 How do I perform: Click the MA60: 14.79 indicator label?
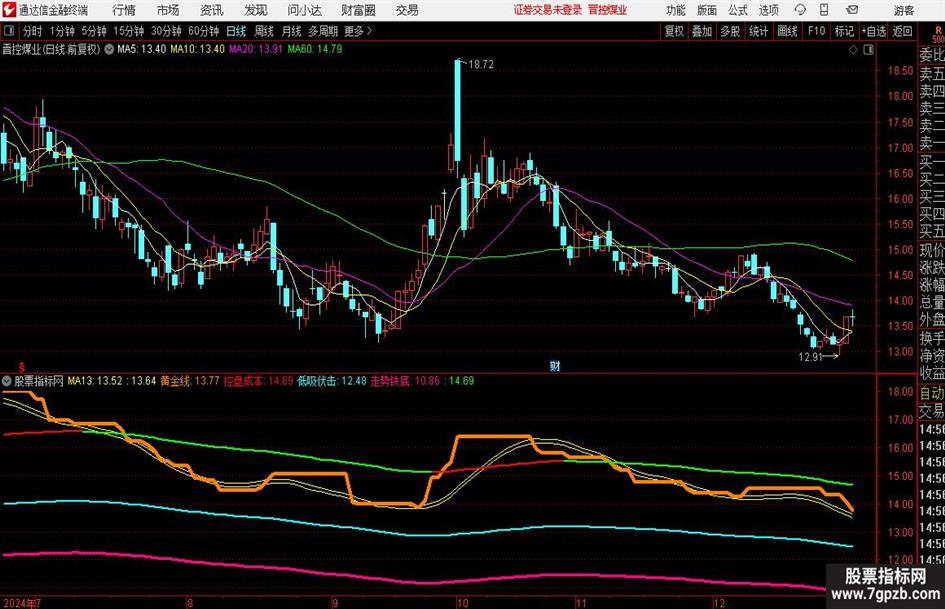315,49
